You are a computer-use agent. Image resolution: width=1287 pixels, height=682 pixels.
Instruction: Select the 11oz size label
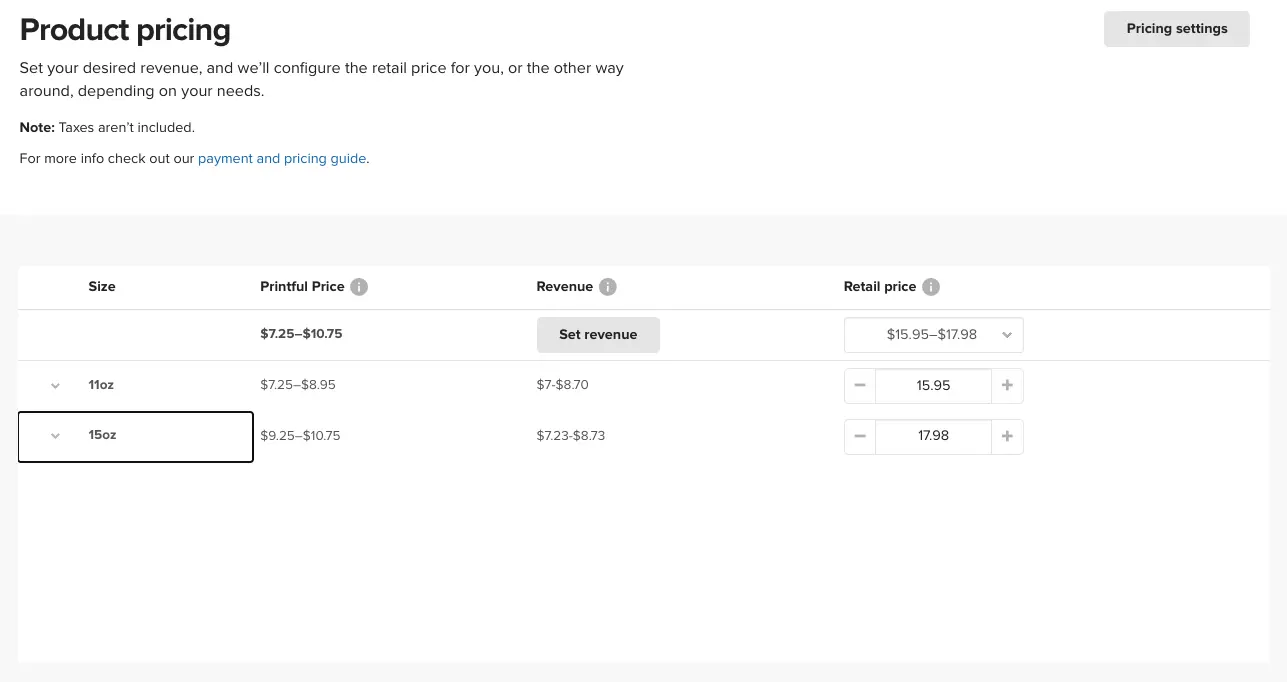click(x=101, y=385)
